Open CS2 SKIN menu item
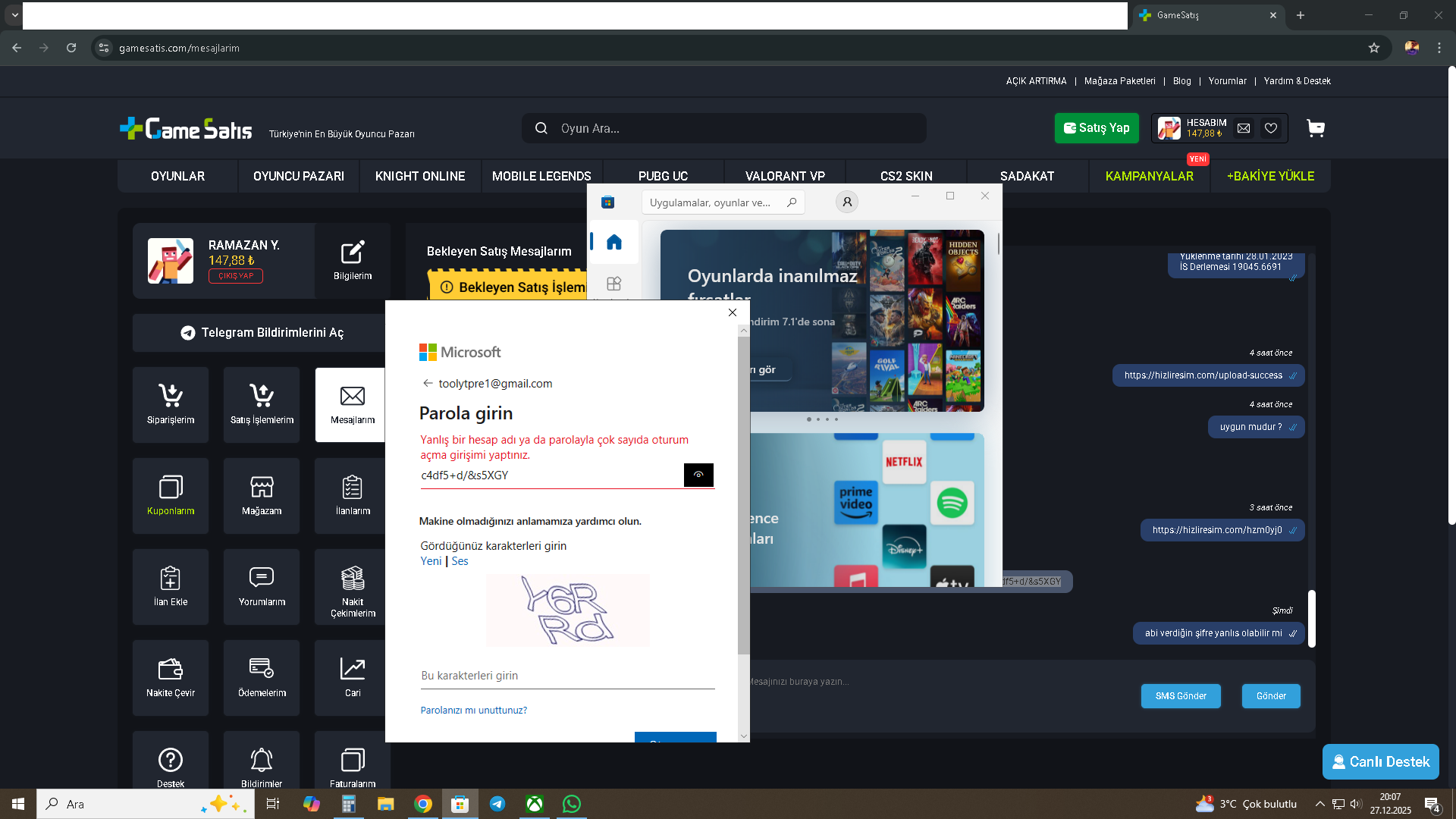The height and width of the screenshot is (819, 1456). pos(906,176)
